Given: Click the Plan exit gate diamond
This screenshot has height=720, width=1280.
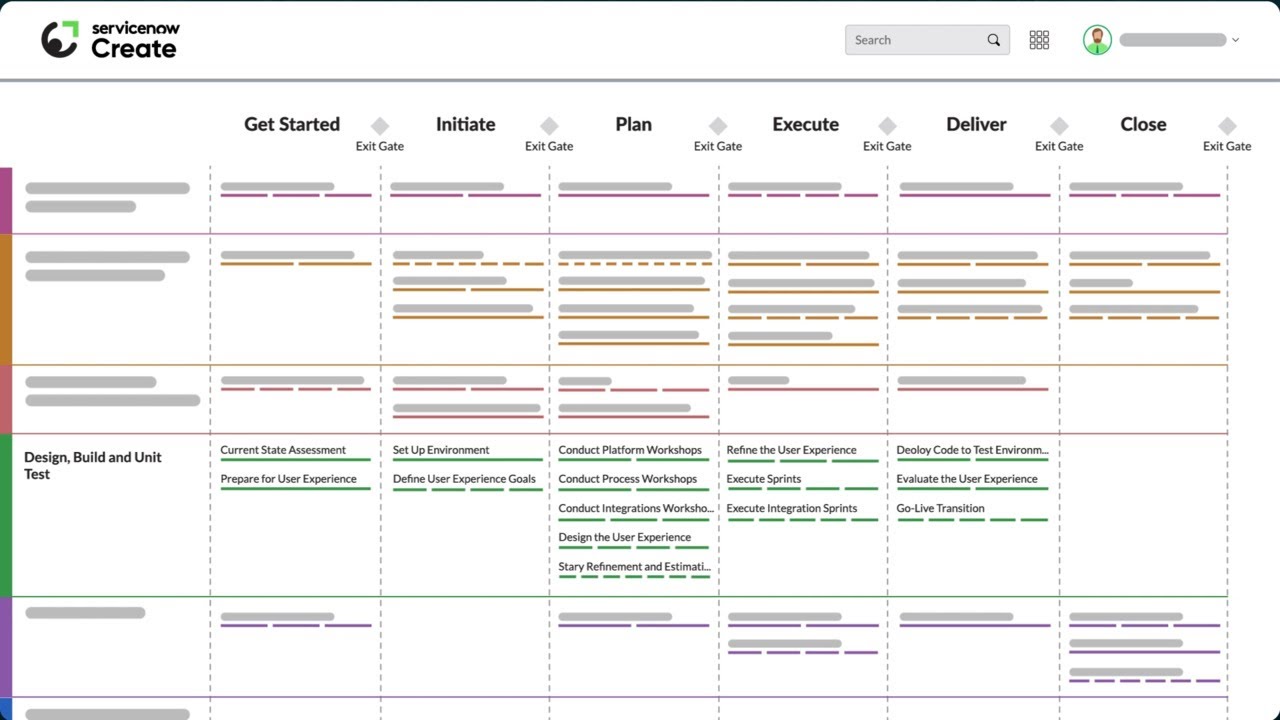Looking at the screenshot, I should (718, 126).
